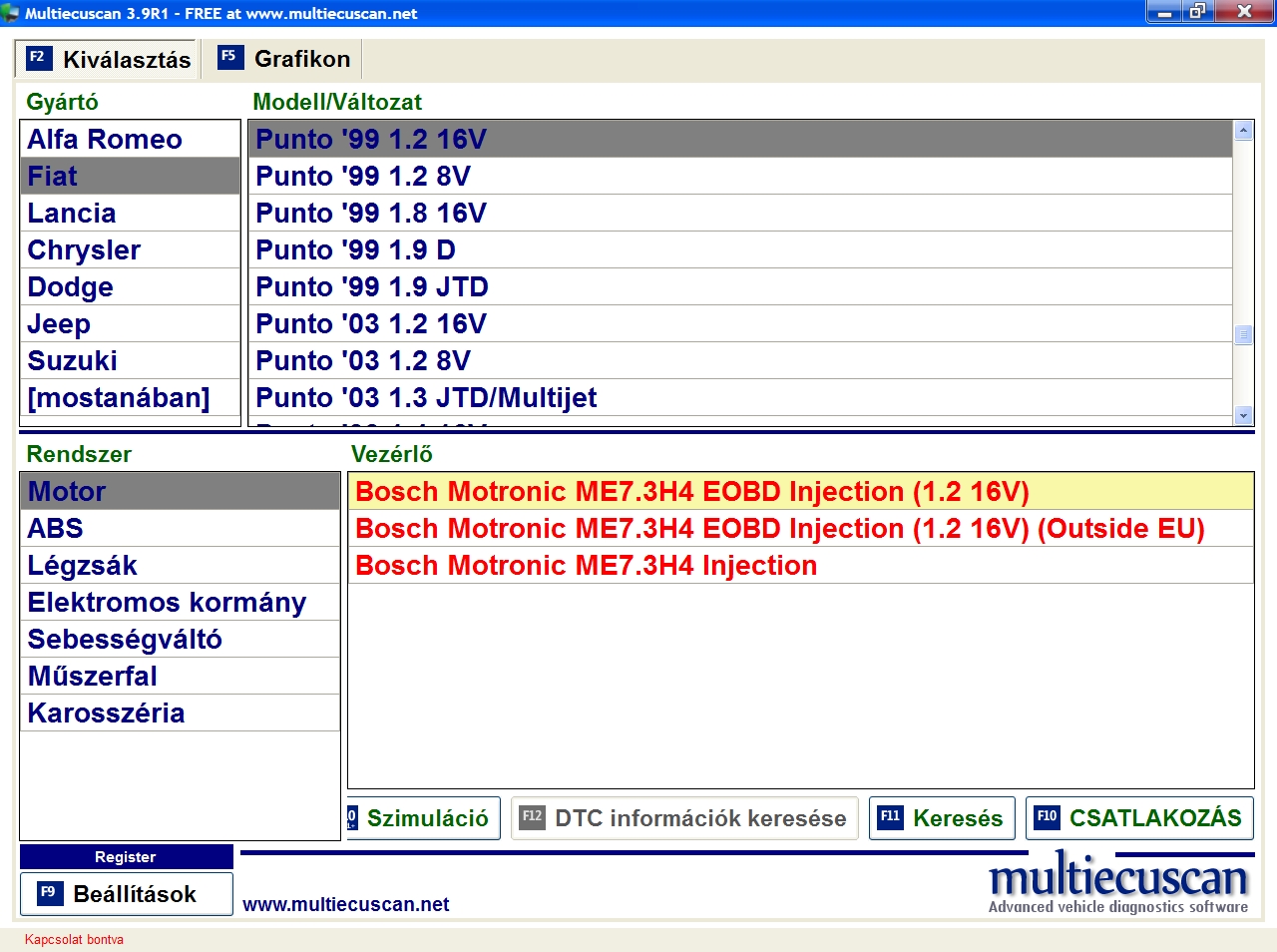Click the F11 Keresés button

coord(942,818)
